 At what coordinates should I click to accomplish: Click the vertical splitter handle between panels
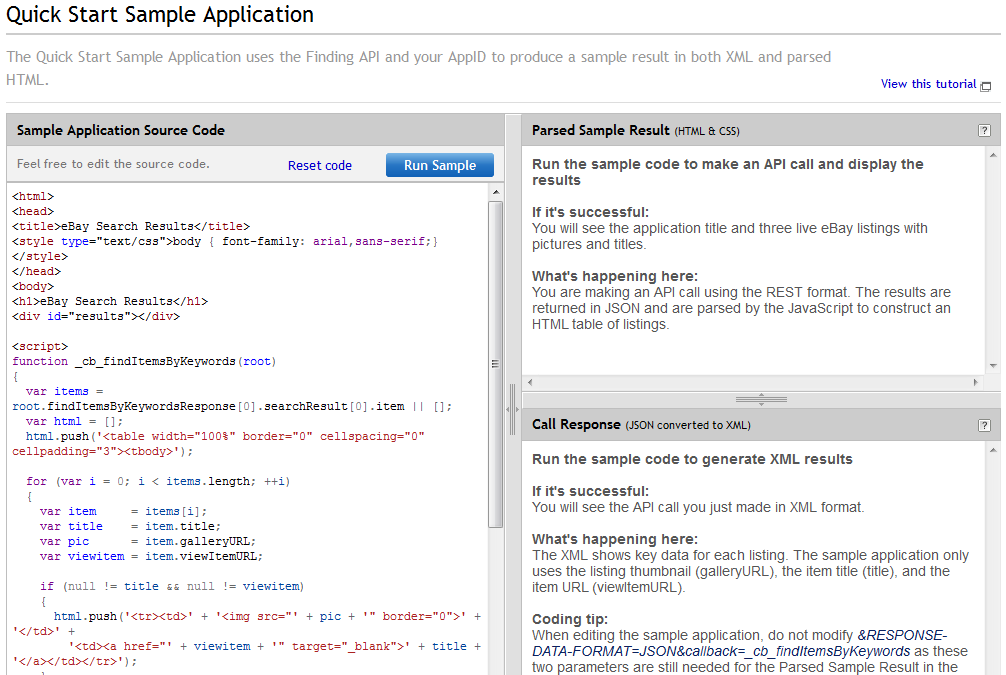513,408
